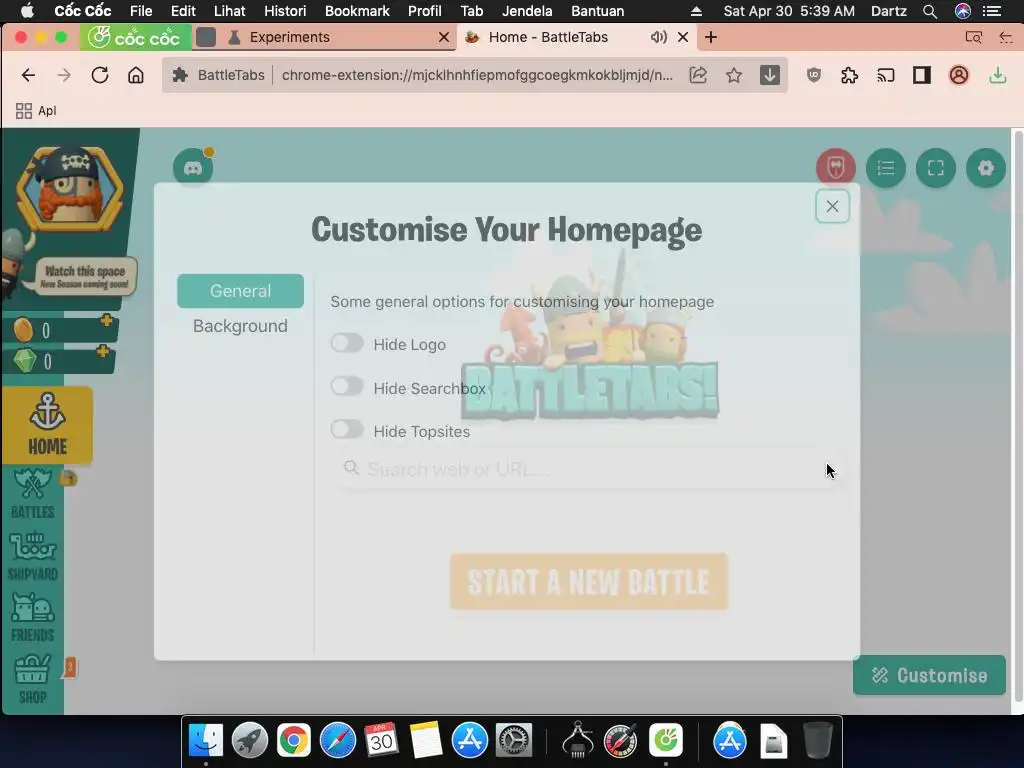Click the page vertical scrollbar

click(1017, 418)
